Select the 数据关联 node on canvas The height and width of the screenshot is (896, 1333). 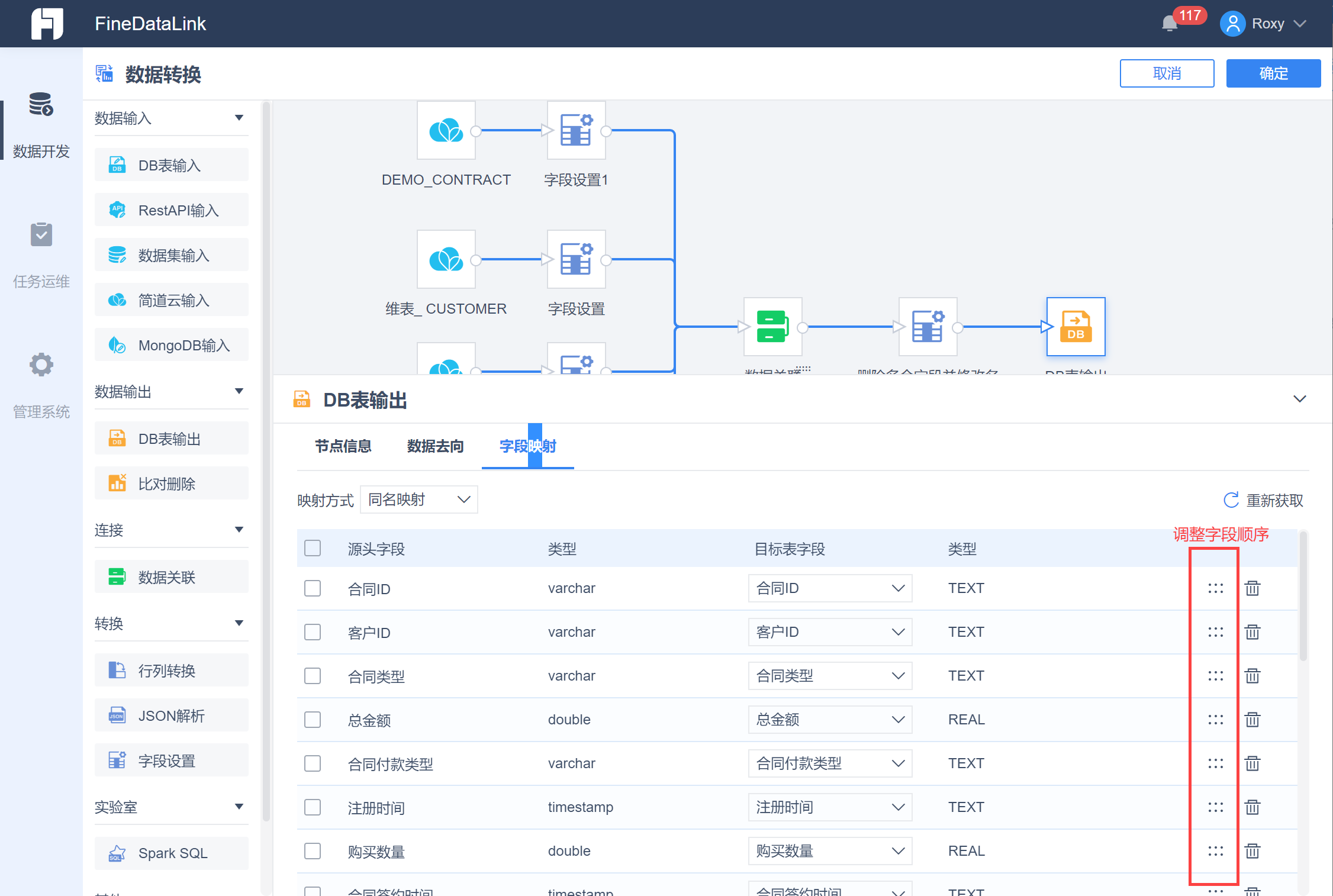pyautogui.click(x=772, y=327)
